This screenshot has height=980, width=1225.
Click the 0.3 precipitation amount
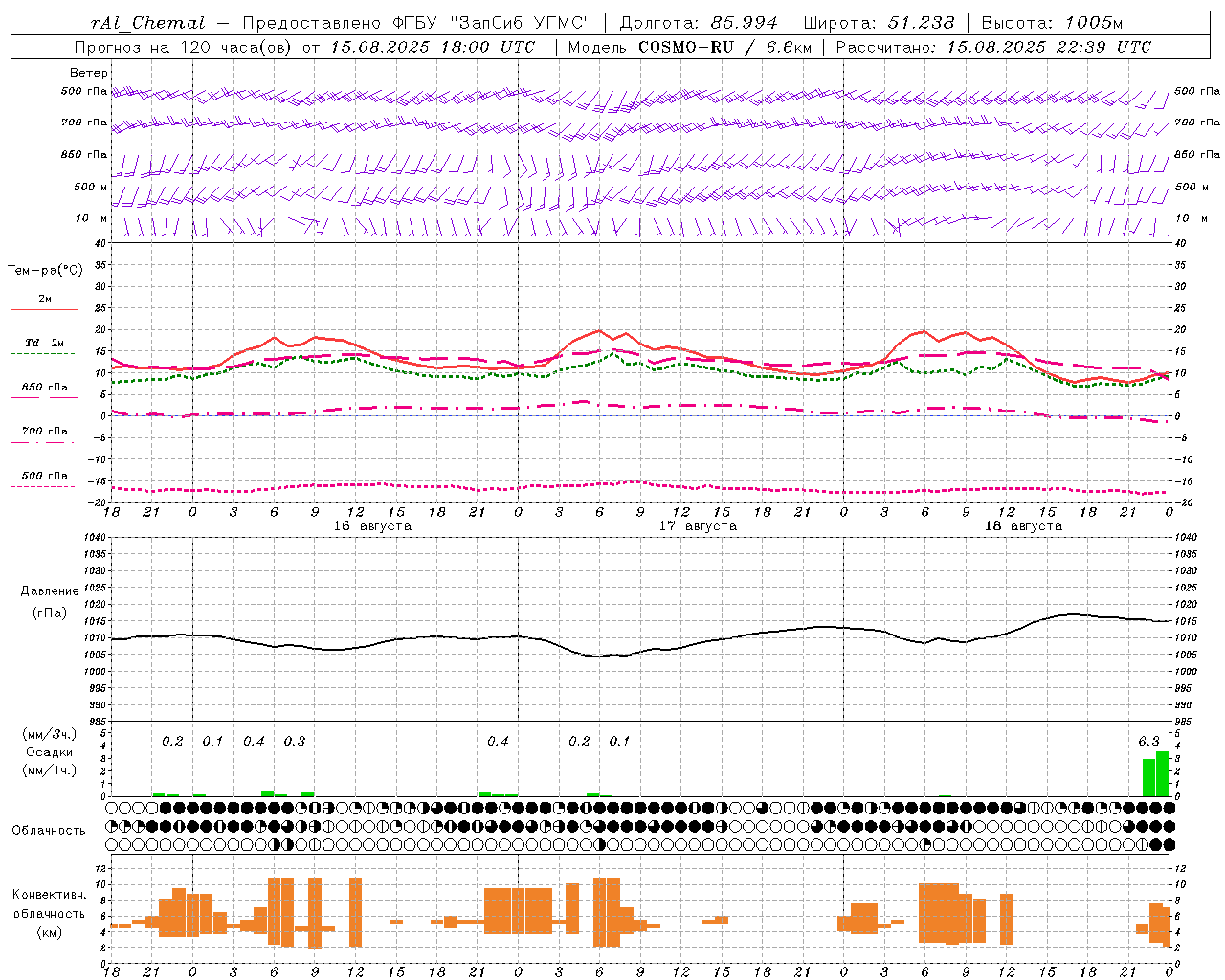click(x=295, y=741)
